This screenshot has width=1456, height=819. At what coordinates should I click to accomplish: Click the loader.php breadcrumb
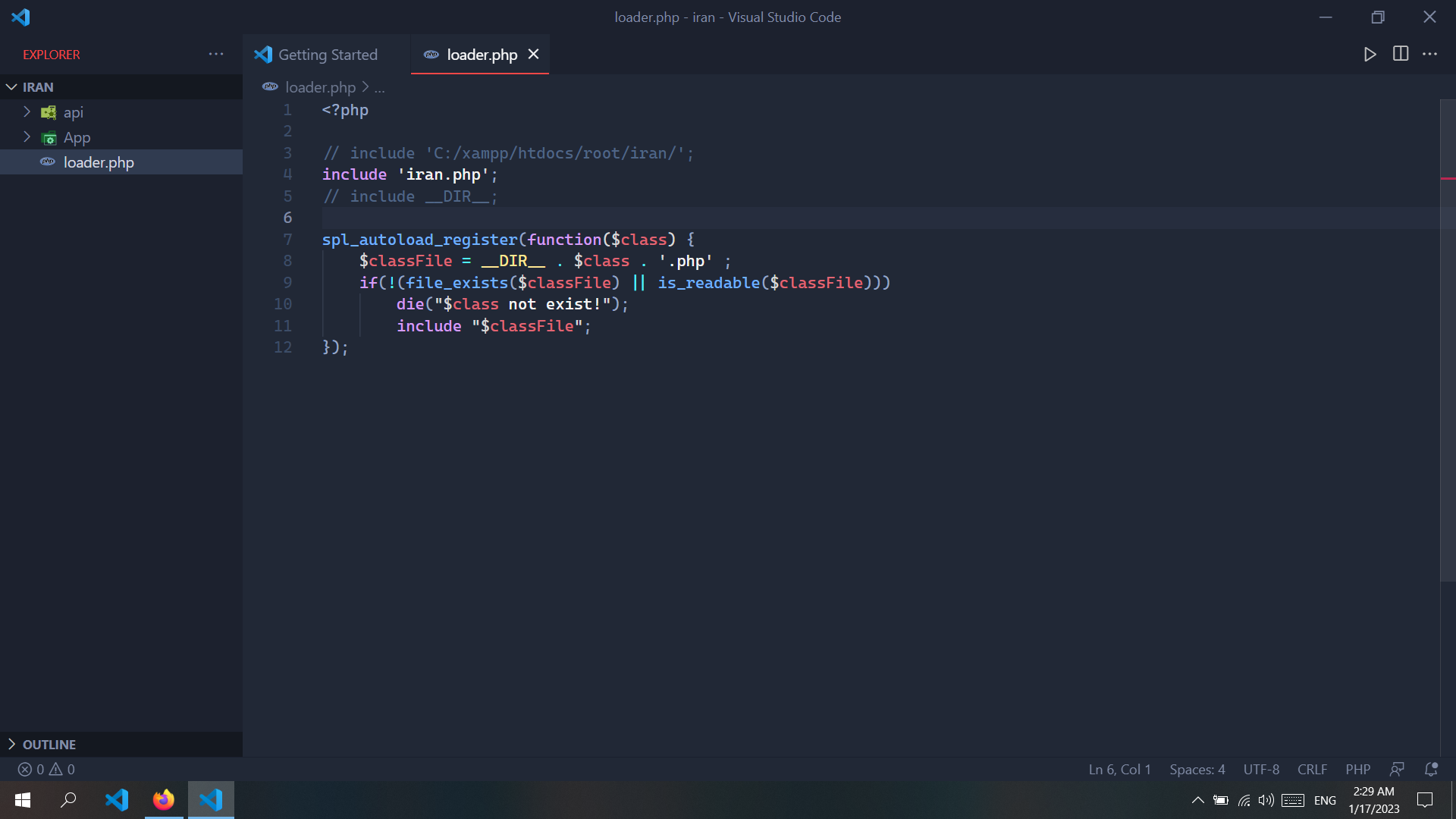tap(320, 87)
